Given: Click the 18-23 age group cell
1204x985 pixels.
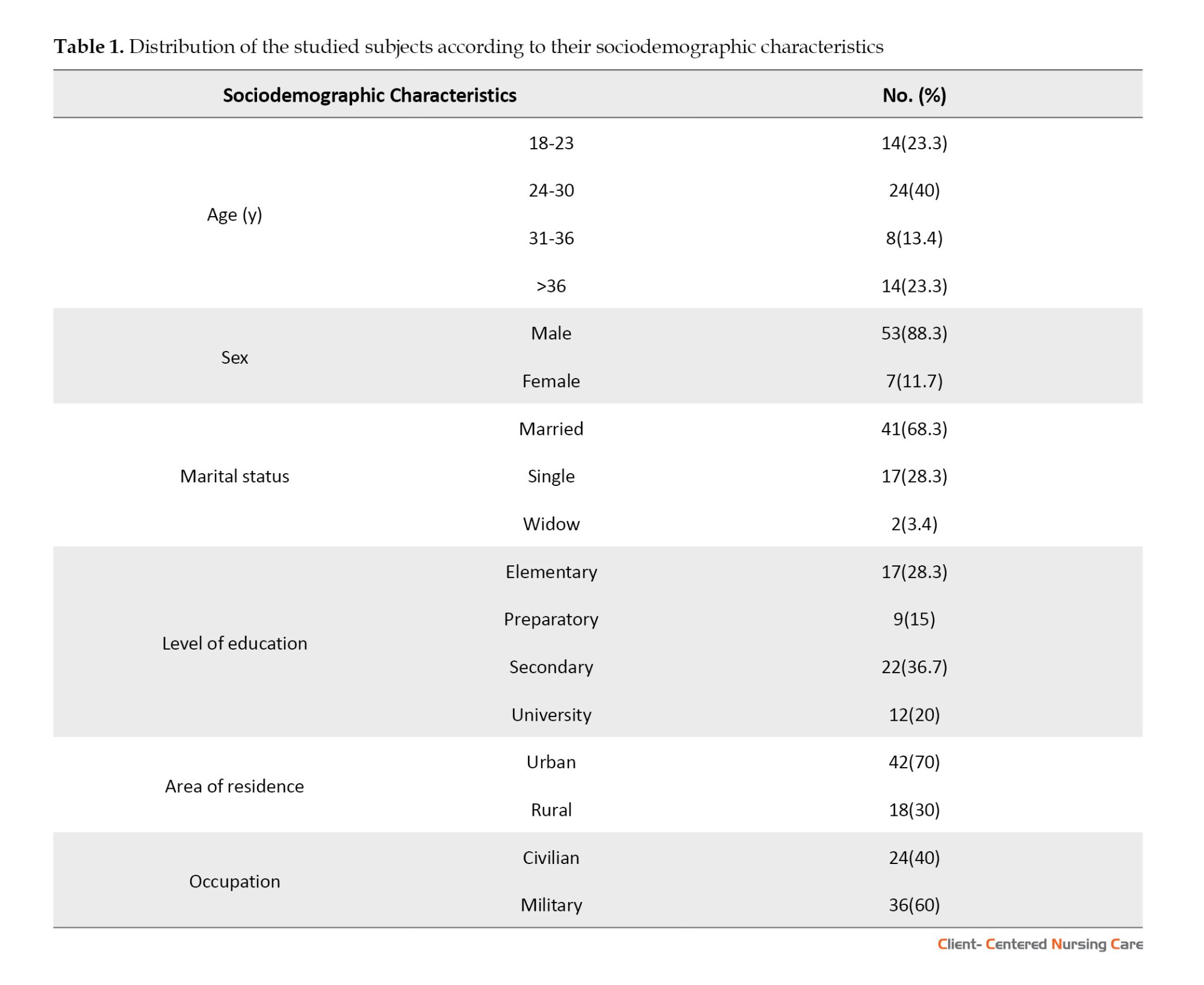Looking at the screenshot, I should click(x=551, y=143).
